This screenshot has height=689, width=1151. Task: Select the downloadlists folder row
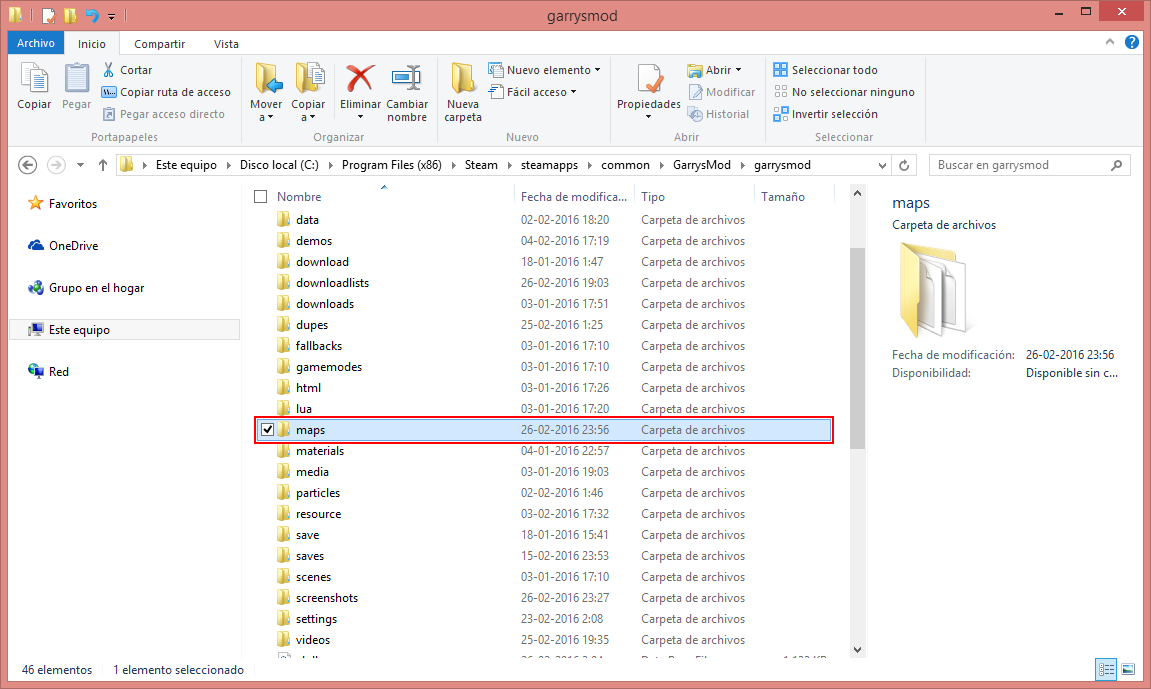click(543, 282)
